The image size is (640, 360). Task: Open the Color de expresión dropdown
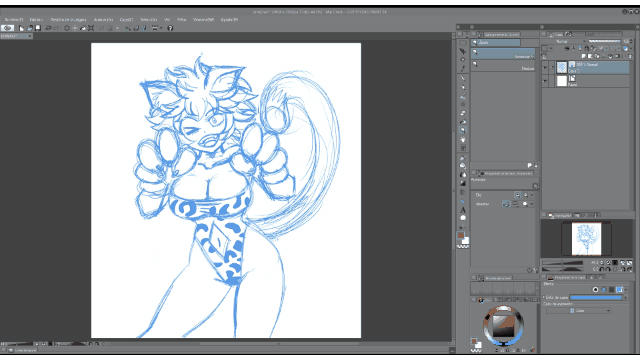click(579, 311)
